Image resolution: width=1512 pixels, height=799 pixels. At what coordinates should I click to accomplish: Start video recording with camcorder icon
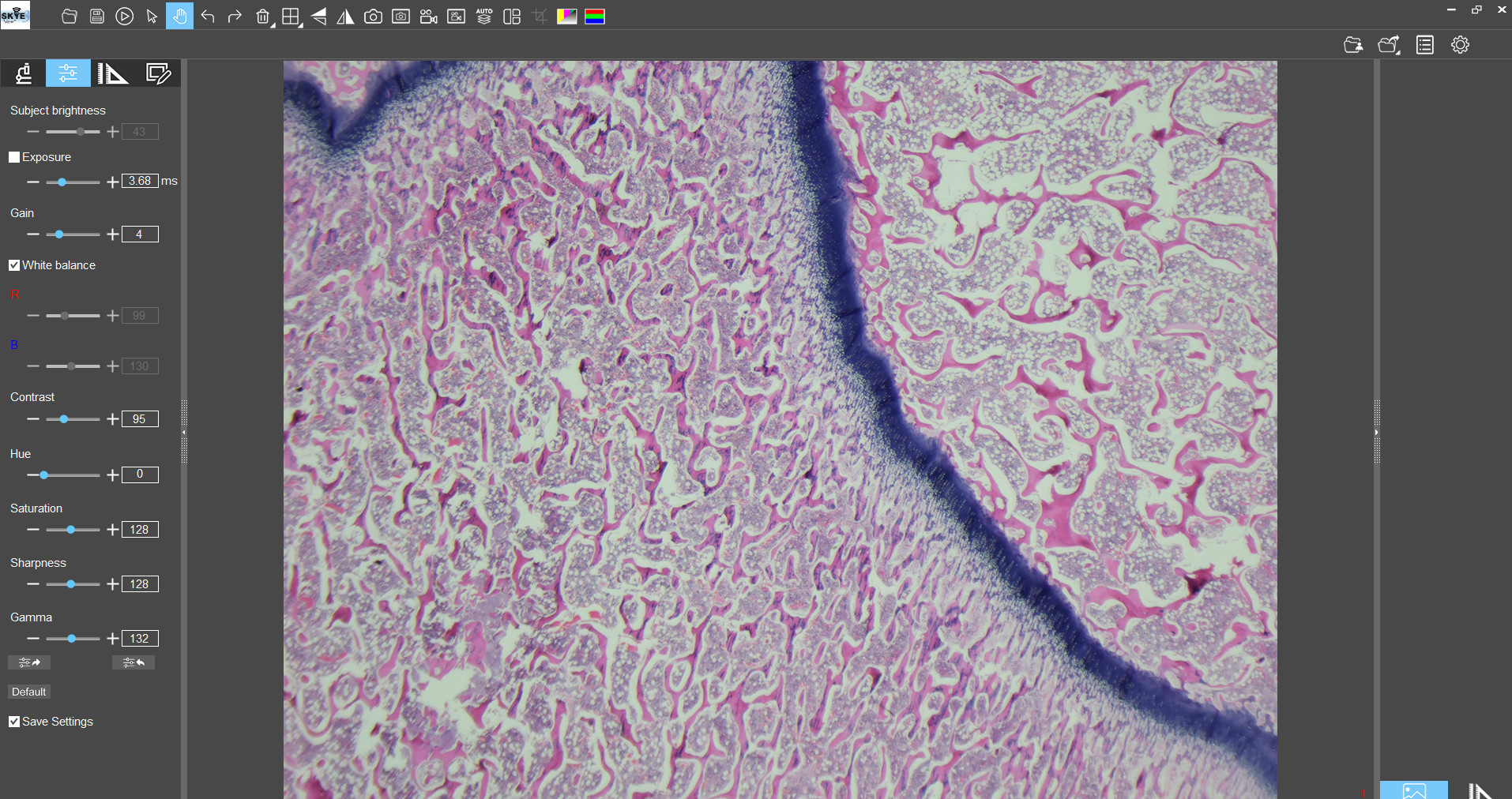coord(428,17)
